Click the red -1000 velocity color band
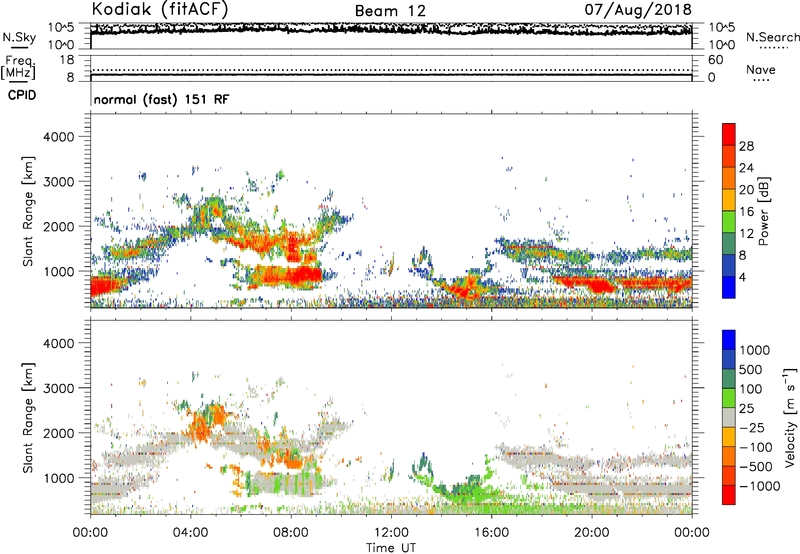Image resolution: width=800 pixels, height=554 pixels. click(x=729, y=495)
